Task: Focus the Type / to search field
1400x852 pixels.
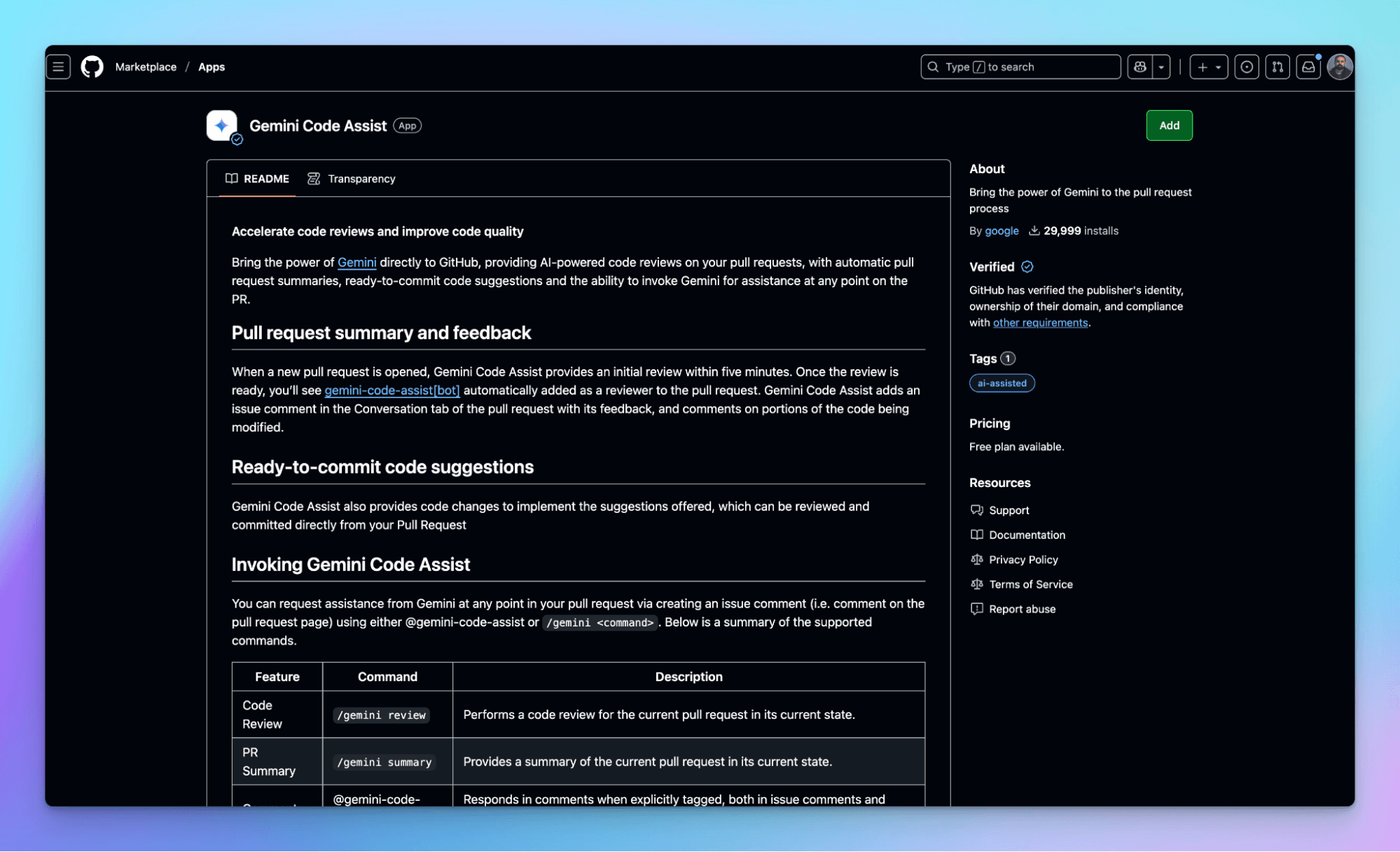Action: (1020, 67)
